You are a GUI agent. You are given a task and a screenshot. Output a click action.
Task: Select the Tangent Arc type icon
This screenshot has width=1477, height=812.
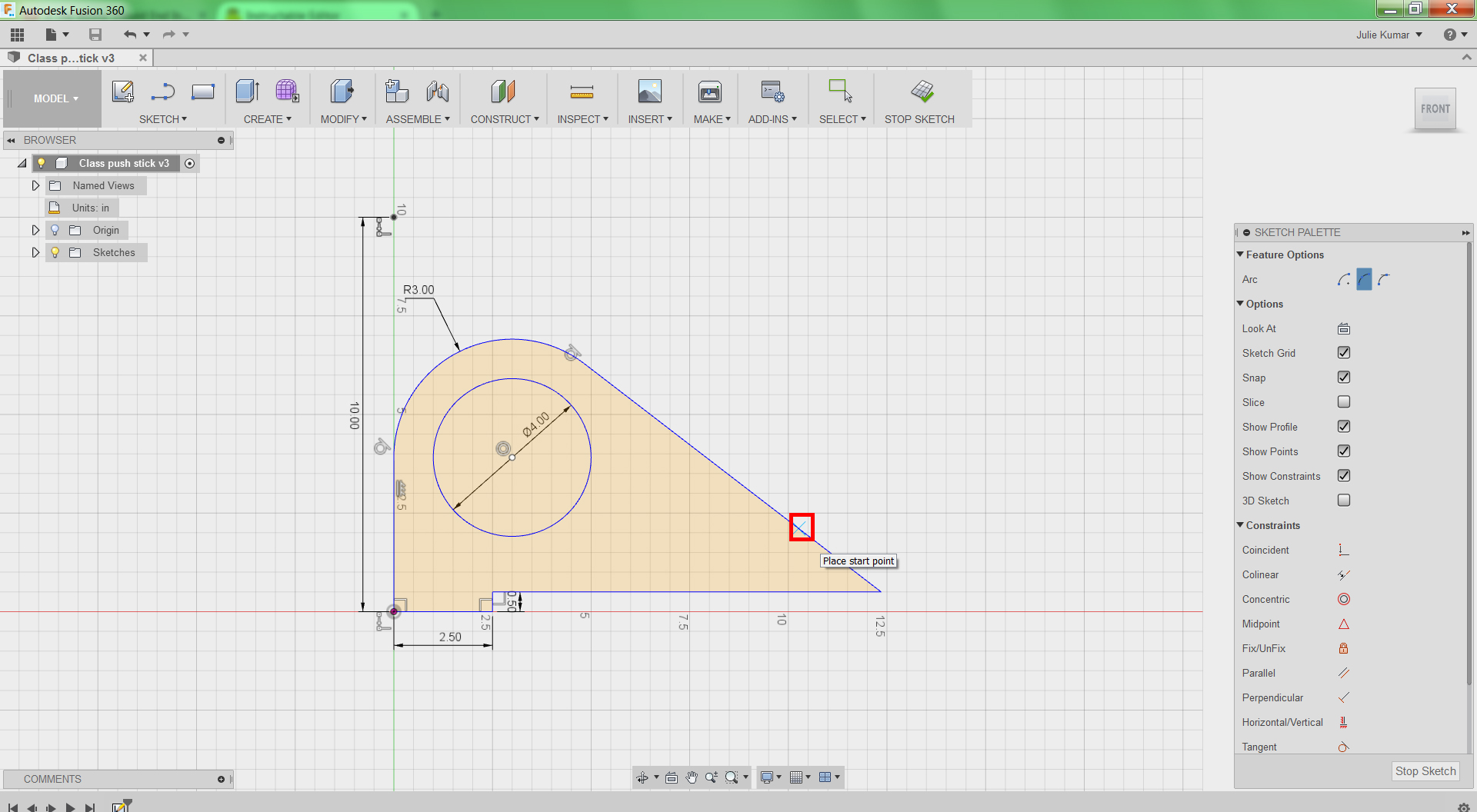(1384, 280)
